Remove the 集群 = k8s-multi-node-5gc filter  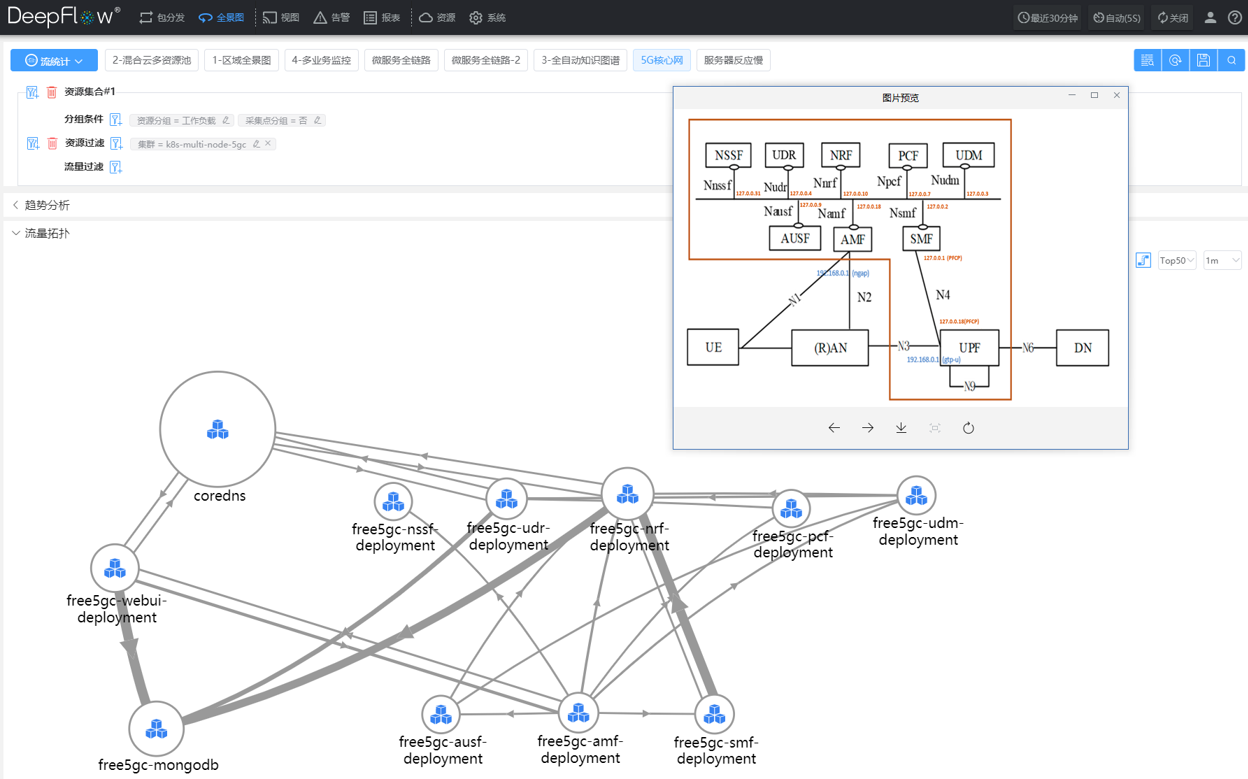[x=268, y=144]
